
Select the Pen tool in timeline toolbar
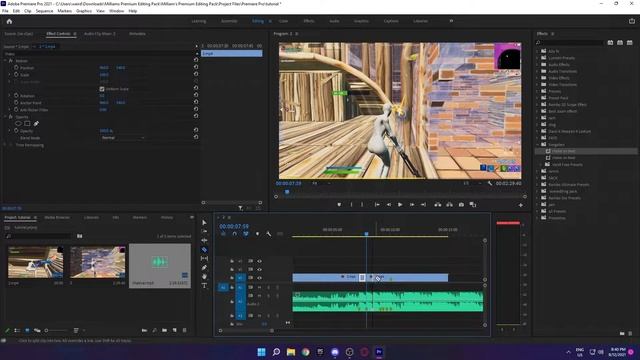204,267
